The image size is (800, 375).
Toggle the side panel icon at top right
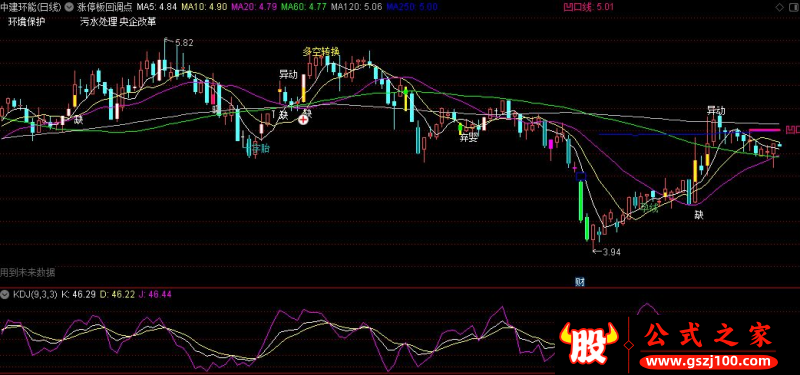coord(793,7)
